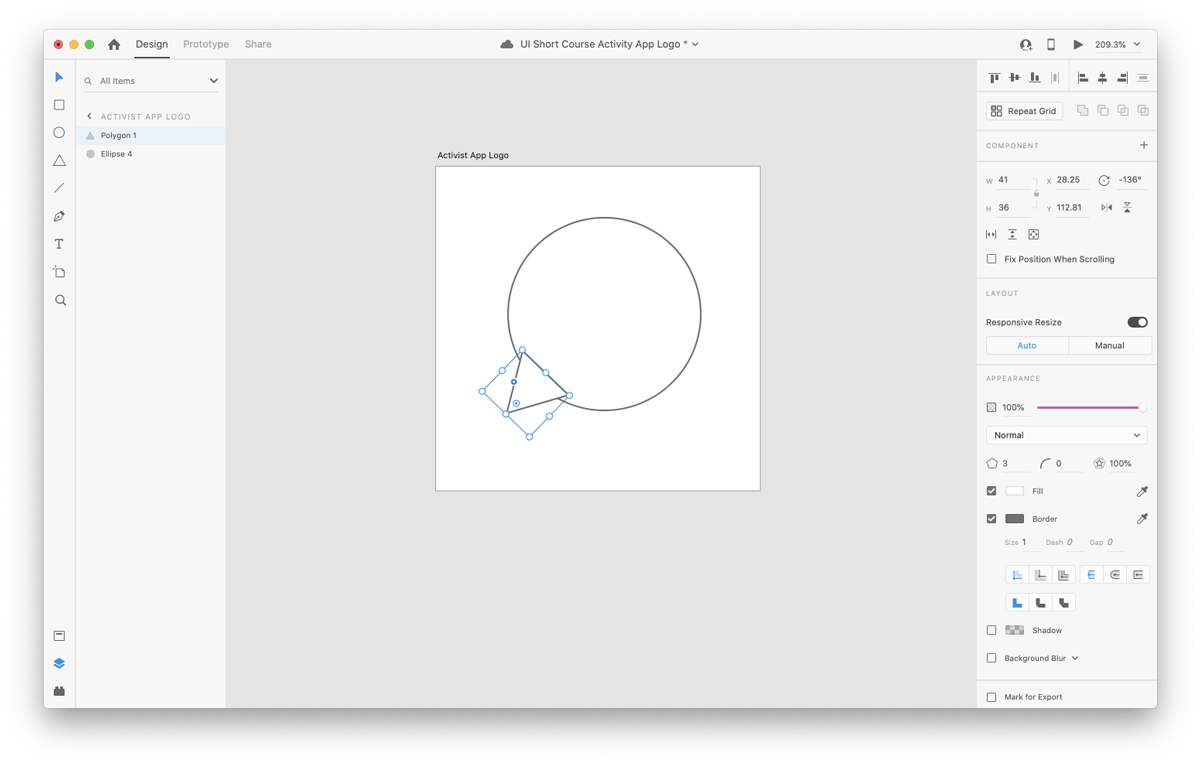Pick border color with the Border eyedropper
Image resolution: width=1200 pixels, height=765 pixels.
click(x=1142, y=518)
